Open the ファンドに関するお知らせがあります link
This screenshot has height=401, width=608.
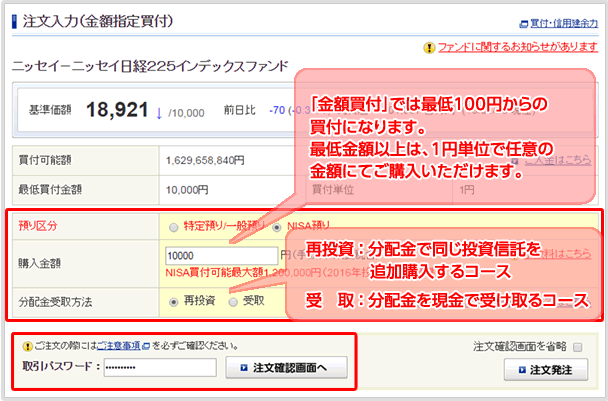click(x=518, y=47)
